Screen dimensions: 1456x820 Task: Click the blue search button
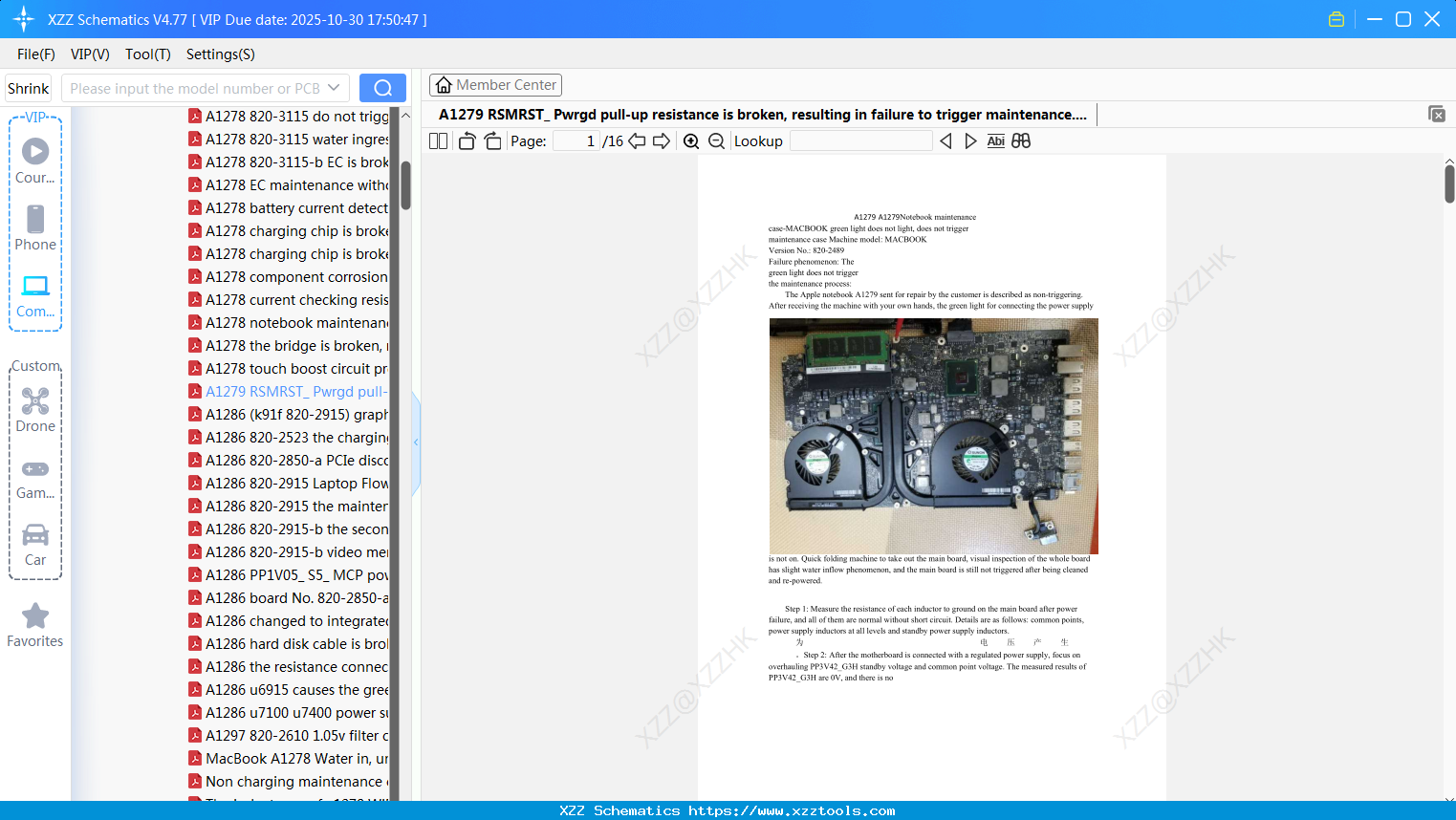point(382,88)
